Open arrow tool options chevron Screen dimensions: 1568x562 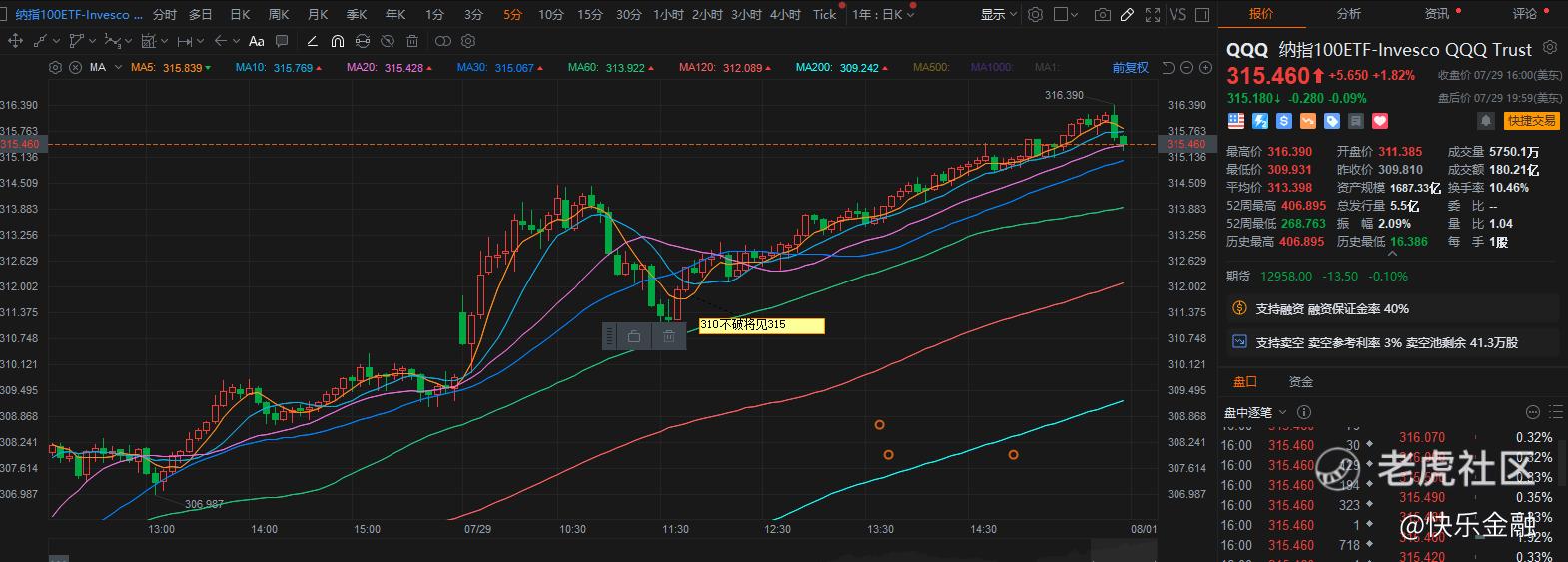236,41
